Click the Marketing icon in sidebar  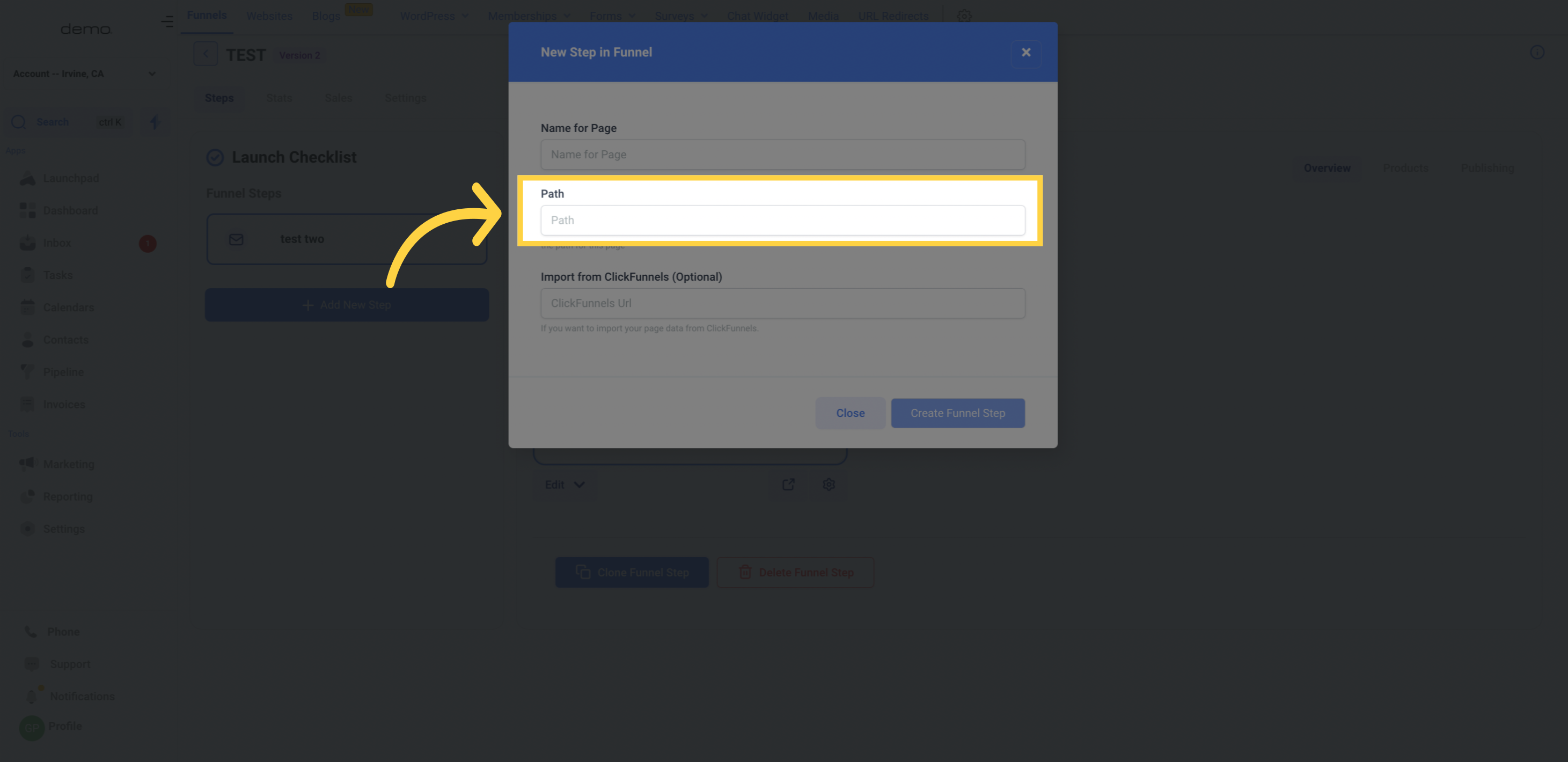coord(27,464)
